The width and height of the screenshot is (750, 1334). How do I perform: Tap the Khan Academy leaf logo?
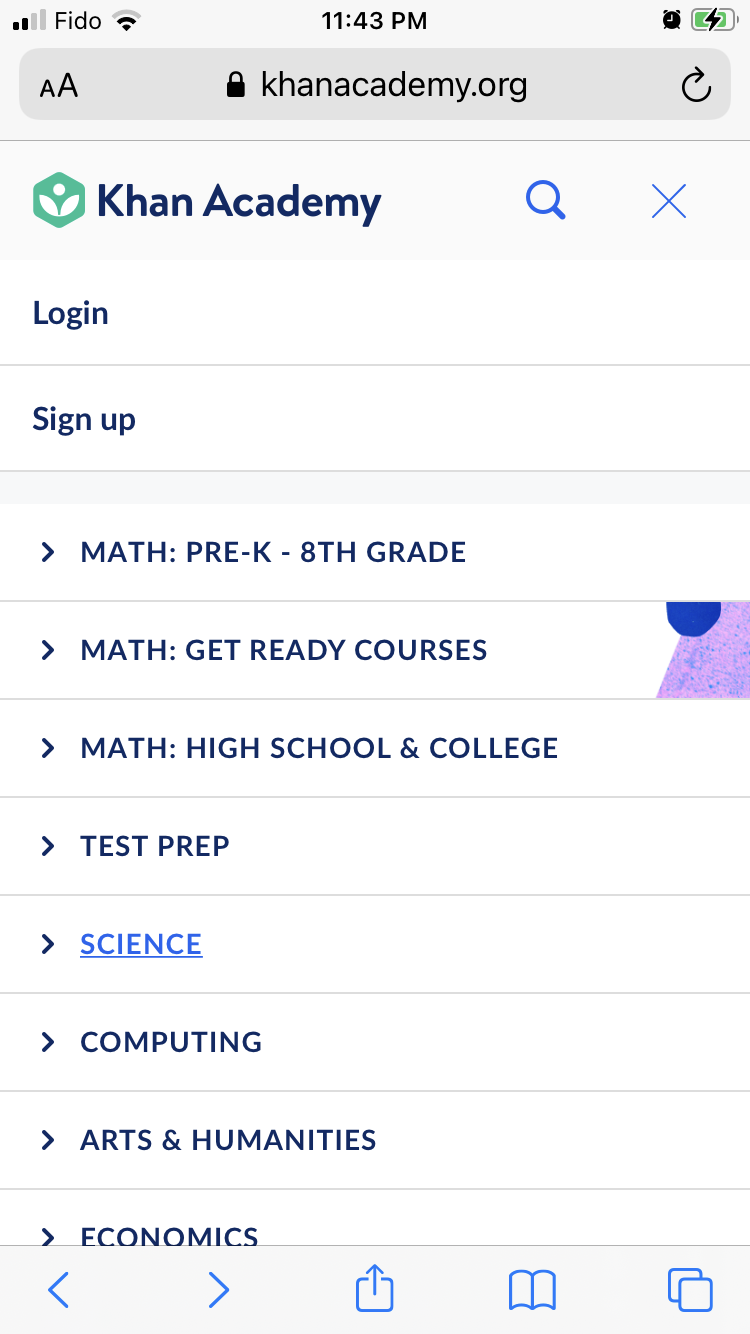[58, 200]
